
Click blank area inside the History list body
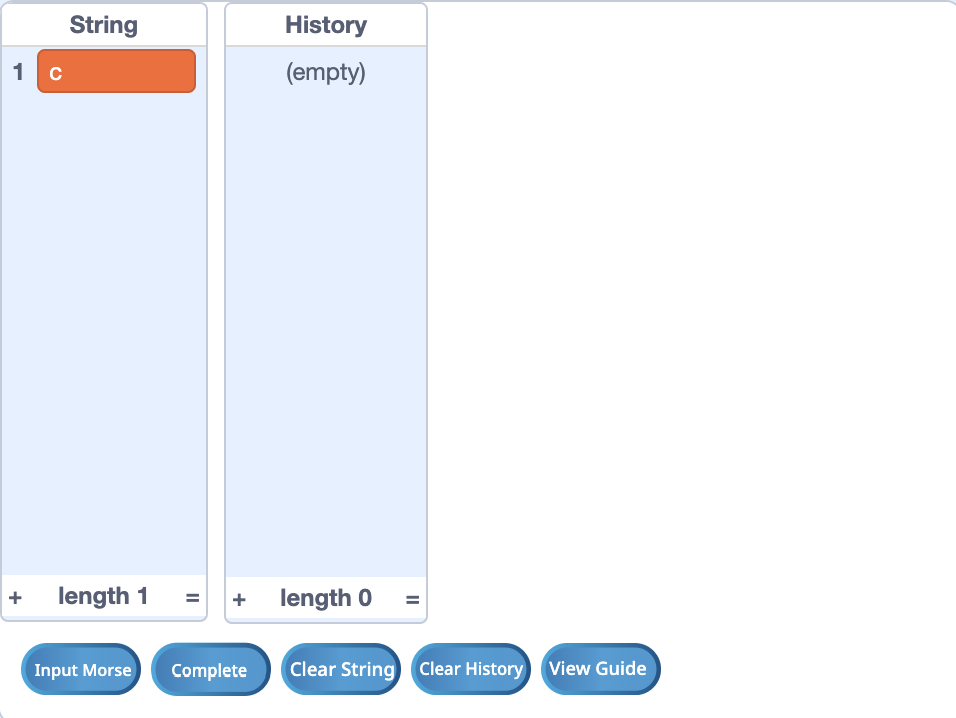click(326, 335)
